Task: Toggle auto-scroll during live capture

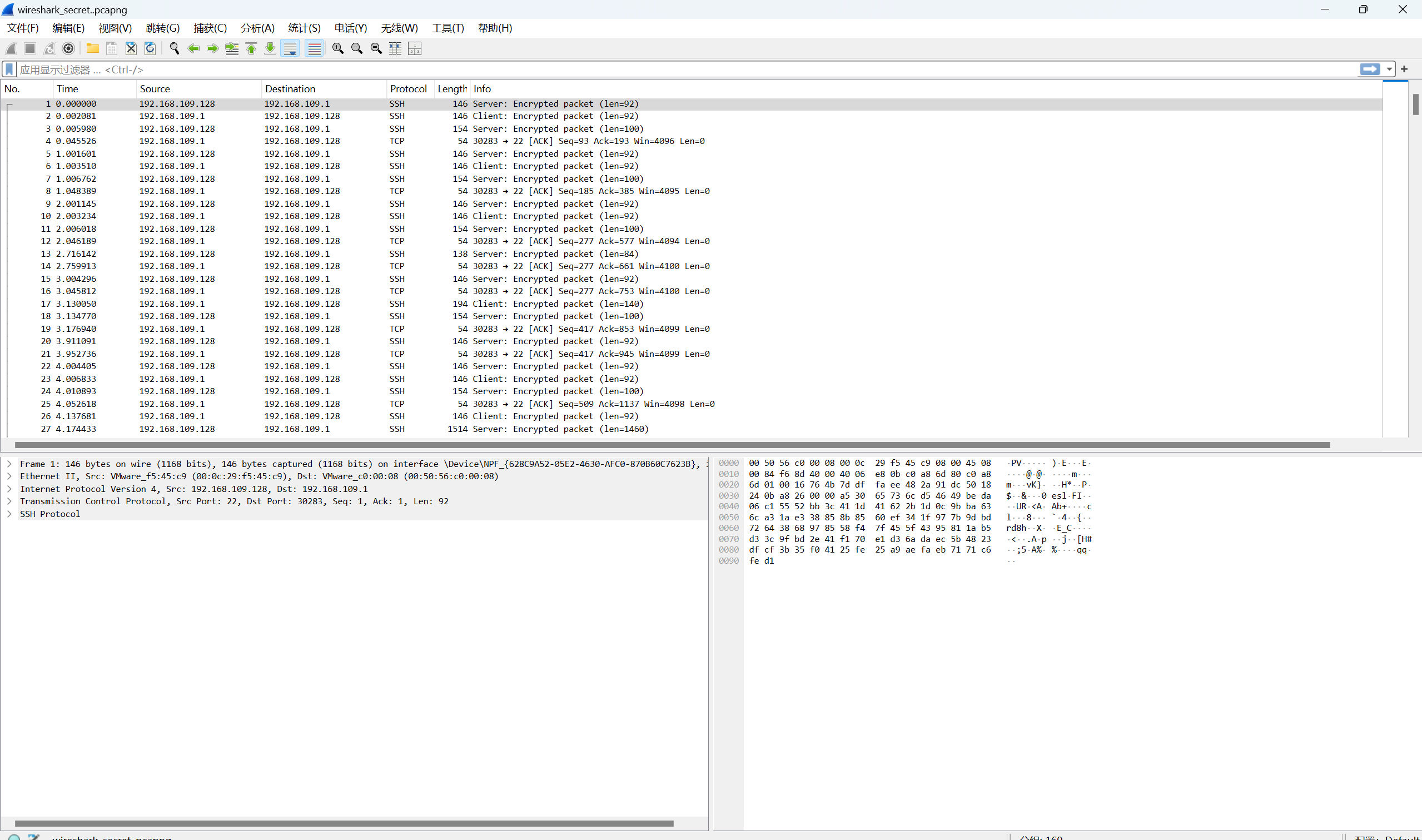Action: (x=290, y=49)
